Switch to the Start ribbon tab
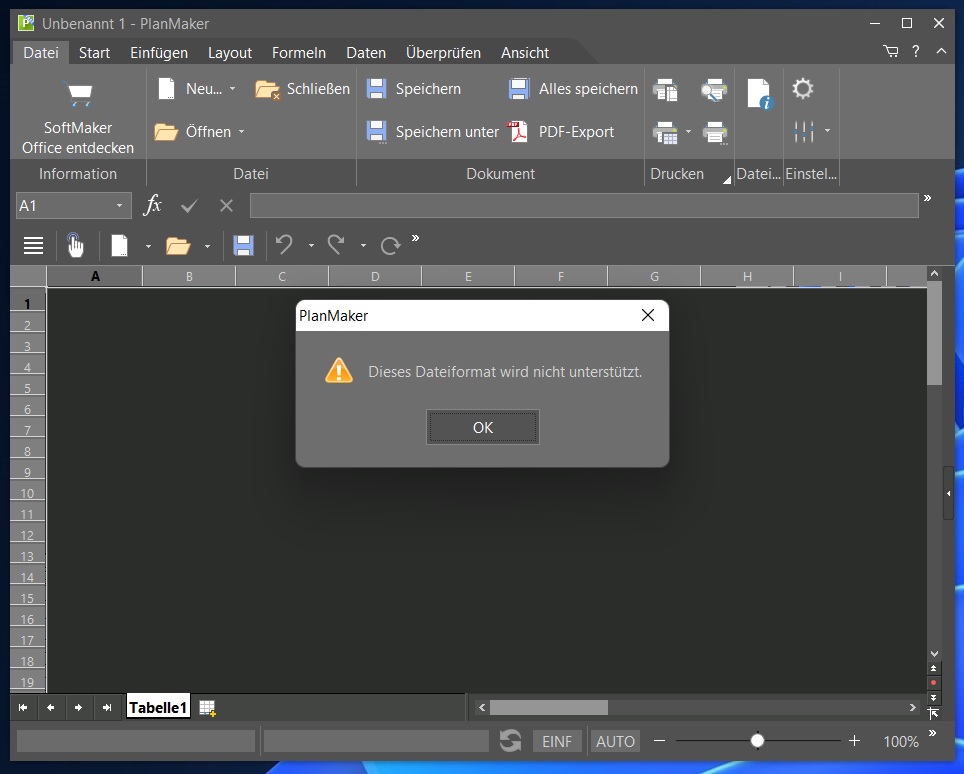The width and height of the screenshot is (964, 774). [x=94, y=53]
